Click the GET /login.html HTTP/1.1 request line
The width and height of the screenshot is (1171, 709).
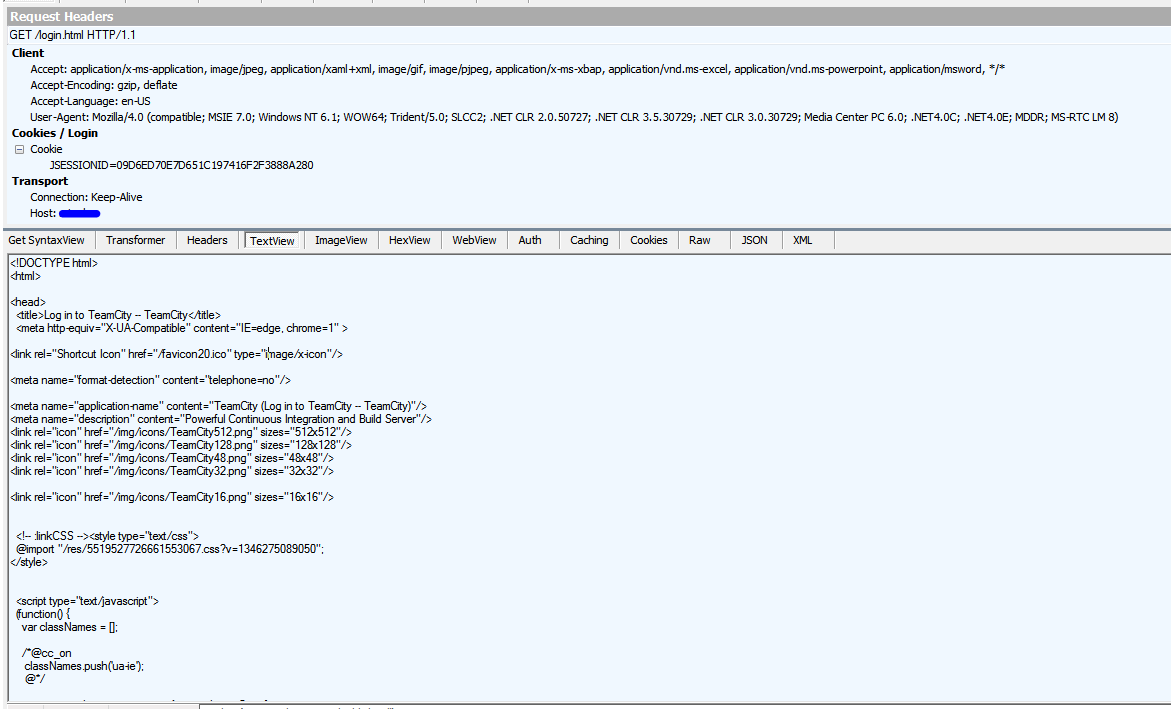tap(72, 35)
